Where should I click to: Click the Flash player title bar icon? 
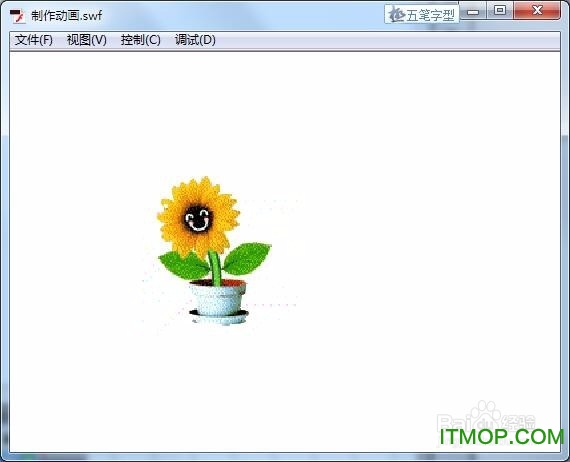[x=17, y=16]
